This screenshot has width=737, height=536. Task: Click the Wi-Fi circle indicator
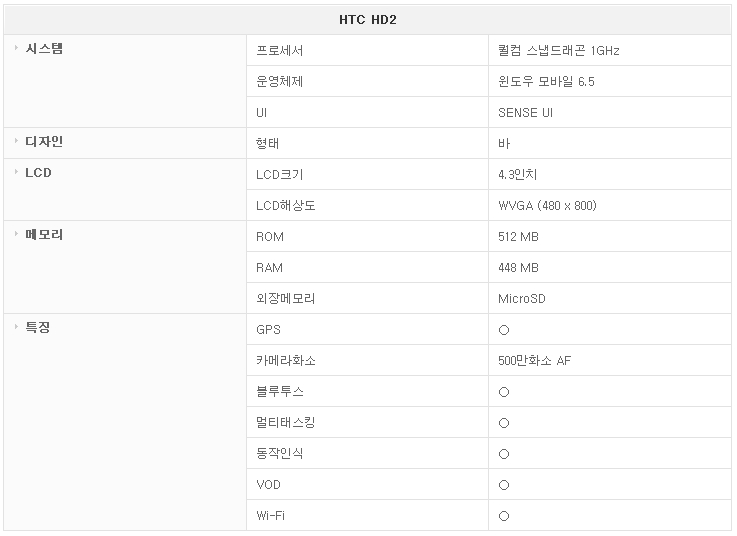504,516
